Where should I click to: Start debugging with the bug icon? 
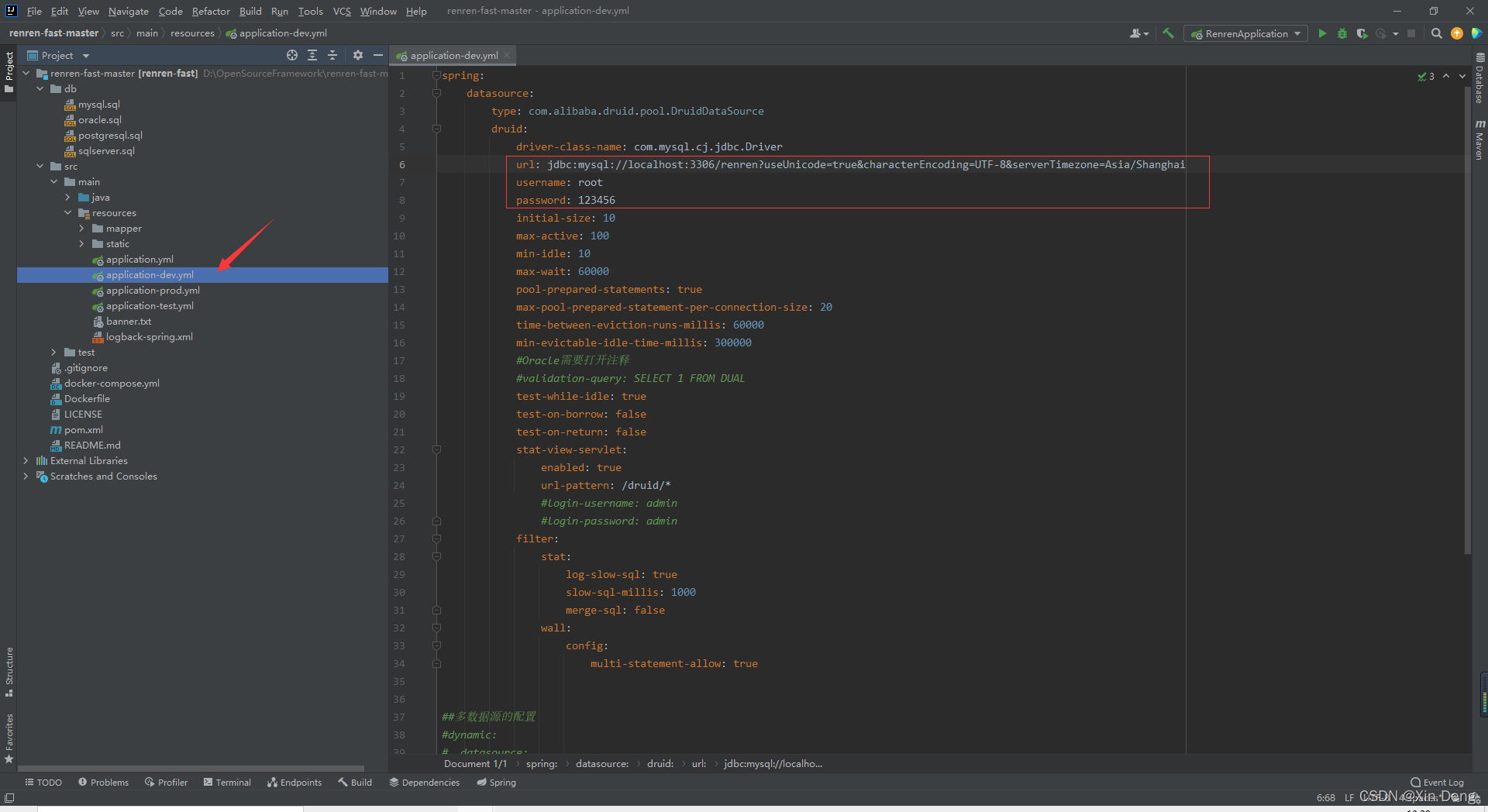(1342, 33)
